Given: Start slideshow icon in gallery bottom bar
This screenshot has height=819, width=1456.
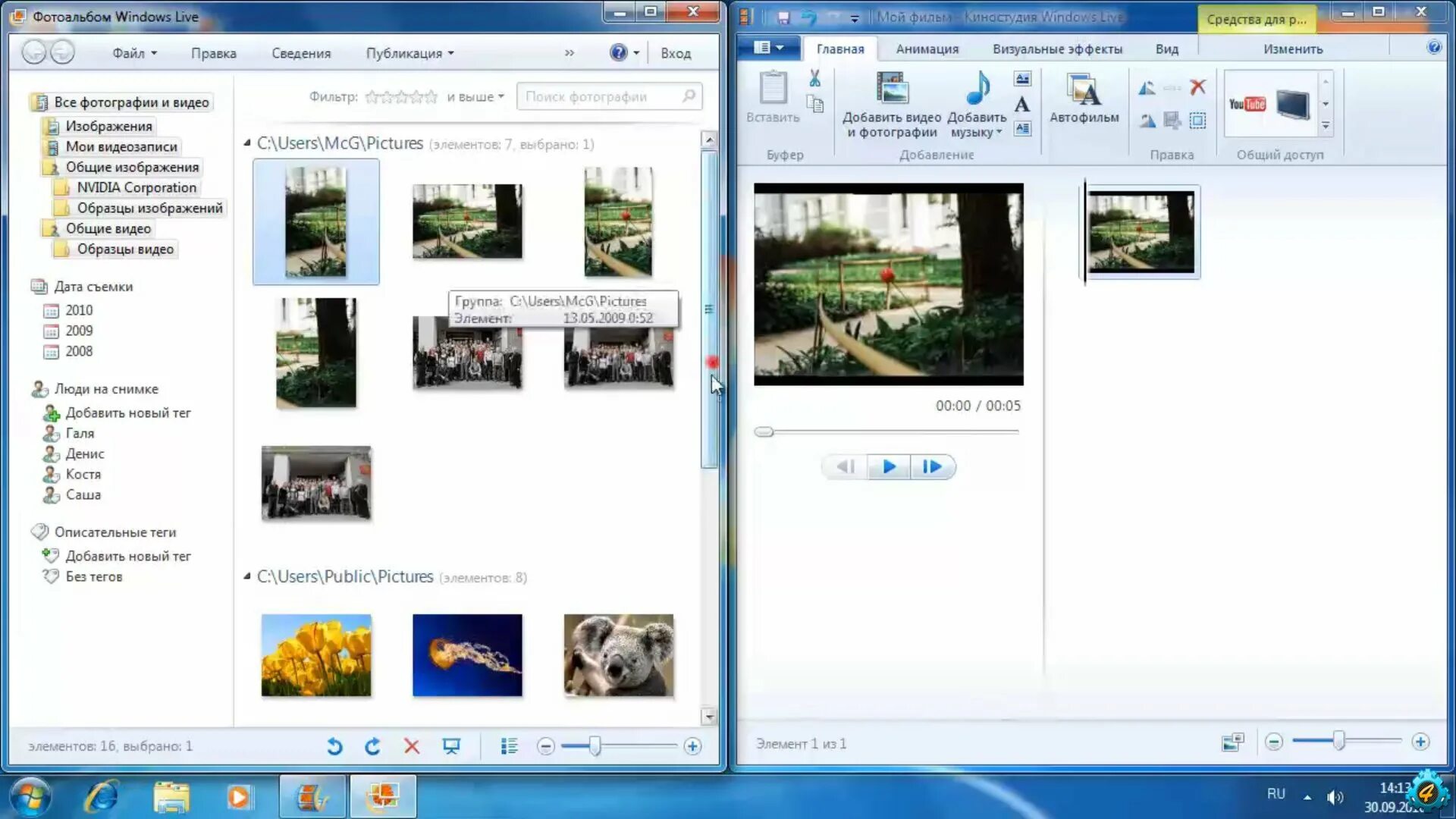Looking at the screenshot, I should tap(451, 746).
